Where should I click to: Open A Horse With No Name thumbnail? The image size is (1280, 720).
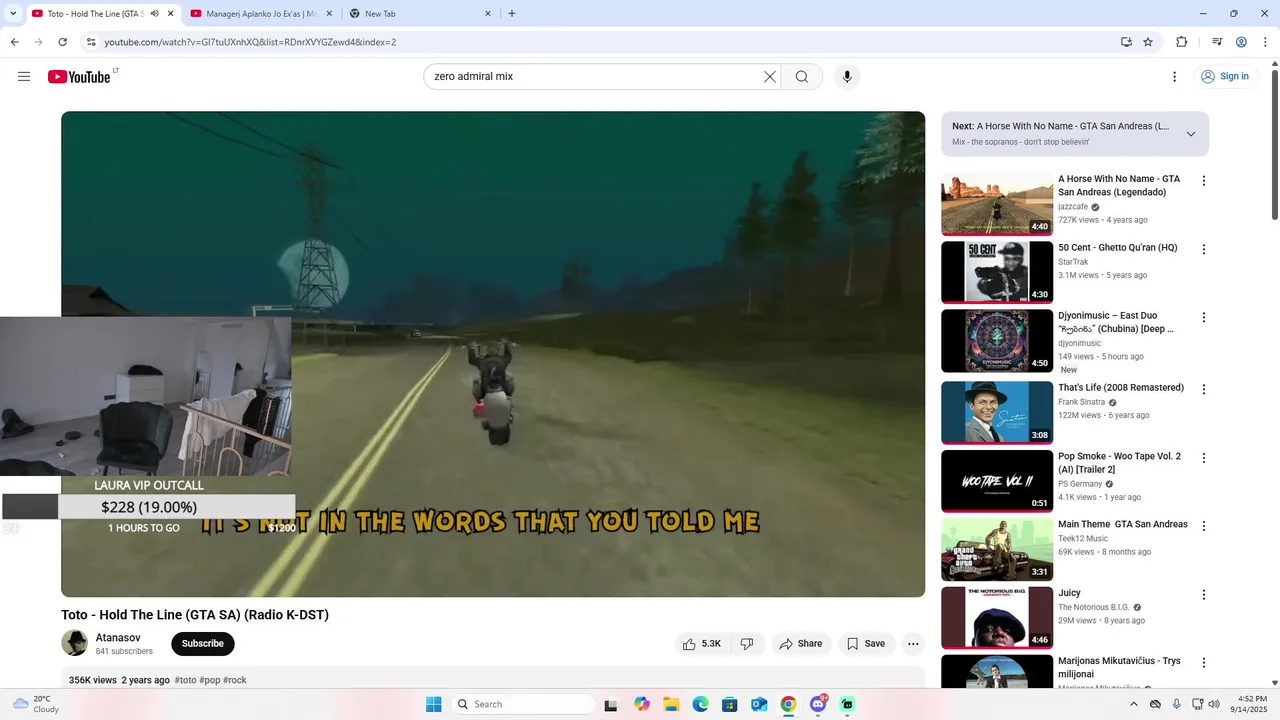997,204
